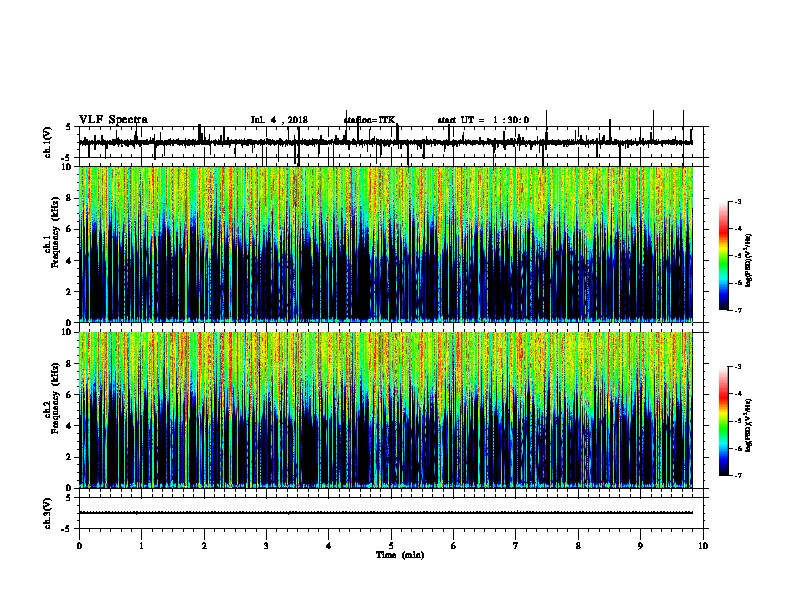Click the "5" tick of ch.1 voltage axis
This screenshot has height=612, width=792.
tap(69, 127)
